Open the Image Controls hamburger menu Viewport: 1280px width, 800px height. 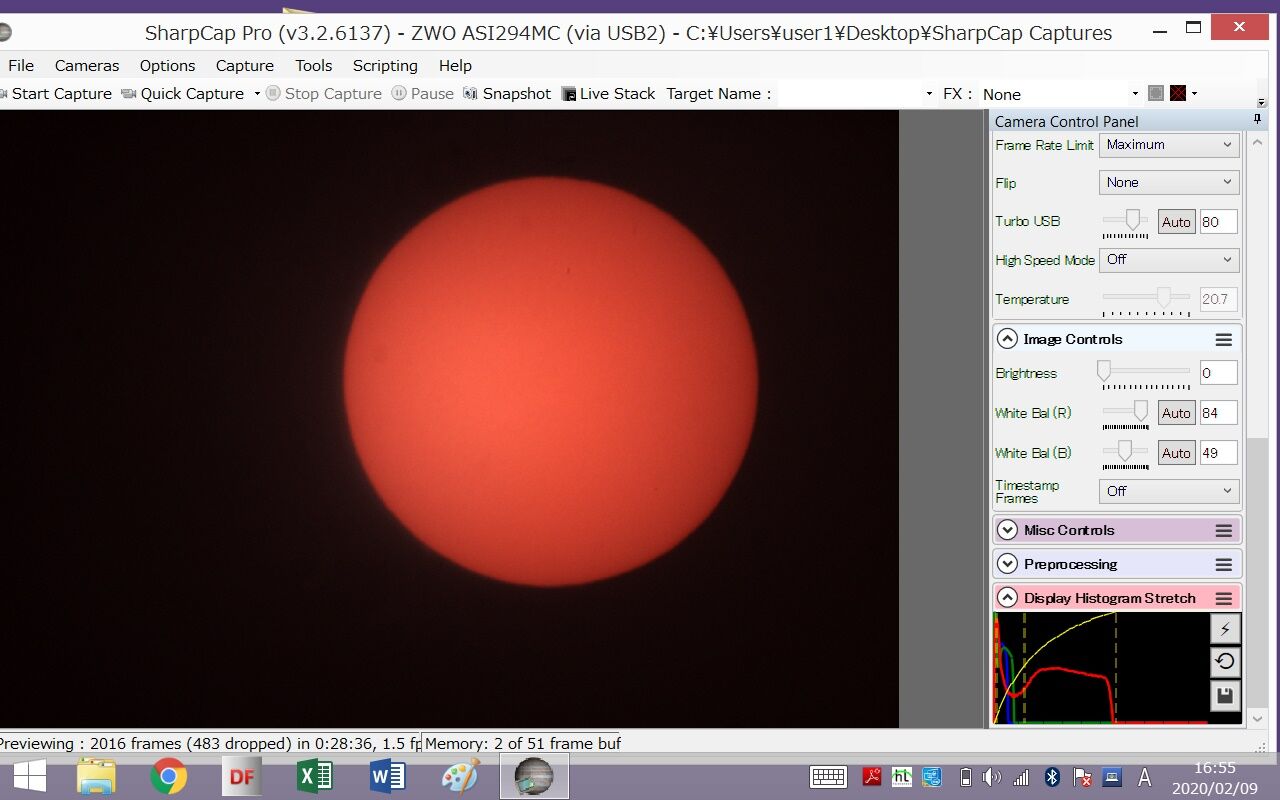[x=1223, y=340]
